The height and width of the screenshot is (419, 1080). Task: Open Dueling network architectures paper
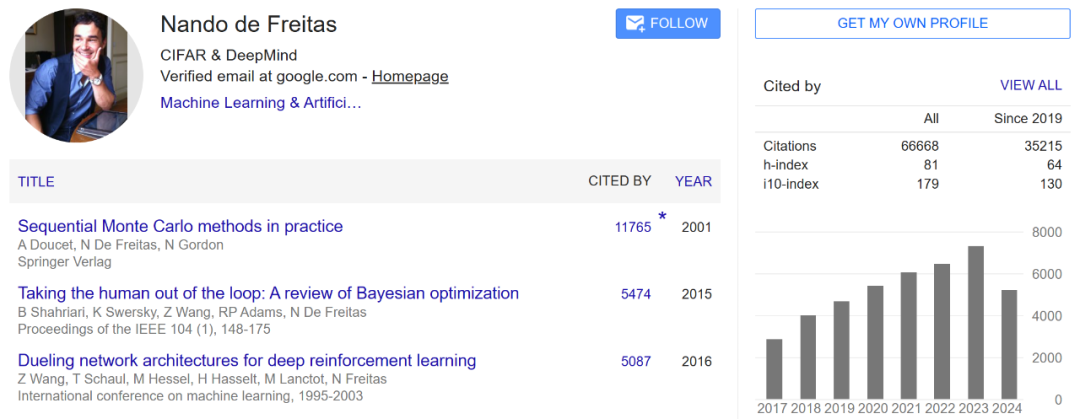pyautogui.click(x=247, y=360)
